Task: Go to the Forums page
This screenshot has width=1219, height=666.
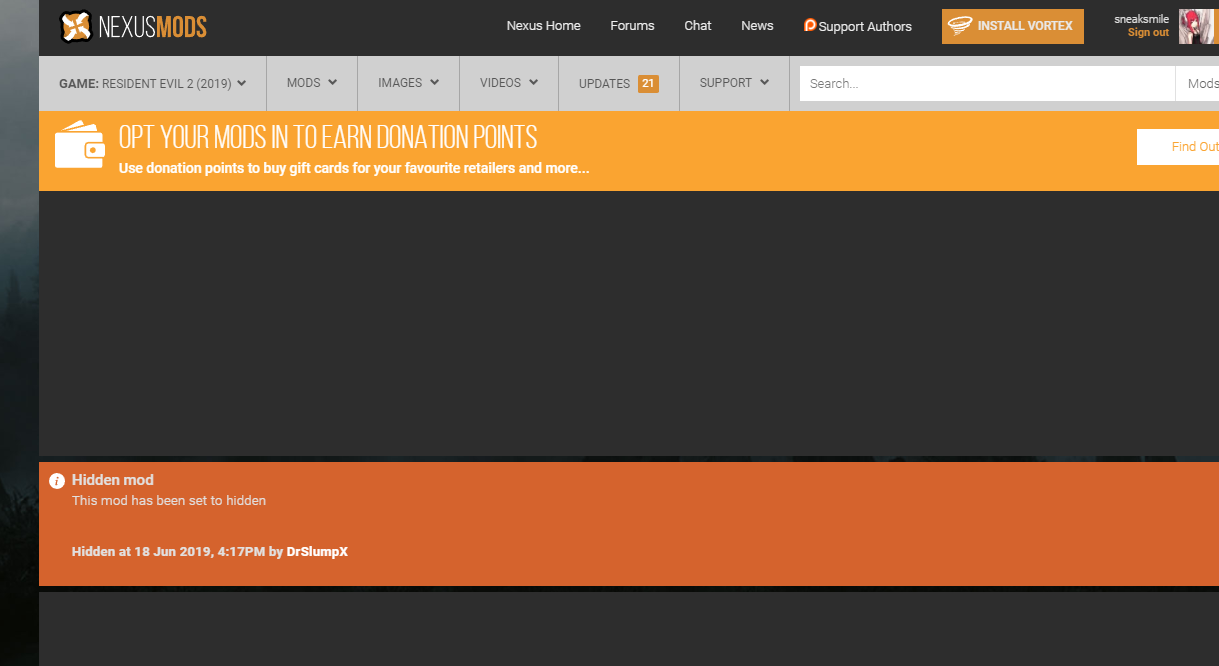Action: click(x=632, y=26)
